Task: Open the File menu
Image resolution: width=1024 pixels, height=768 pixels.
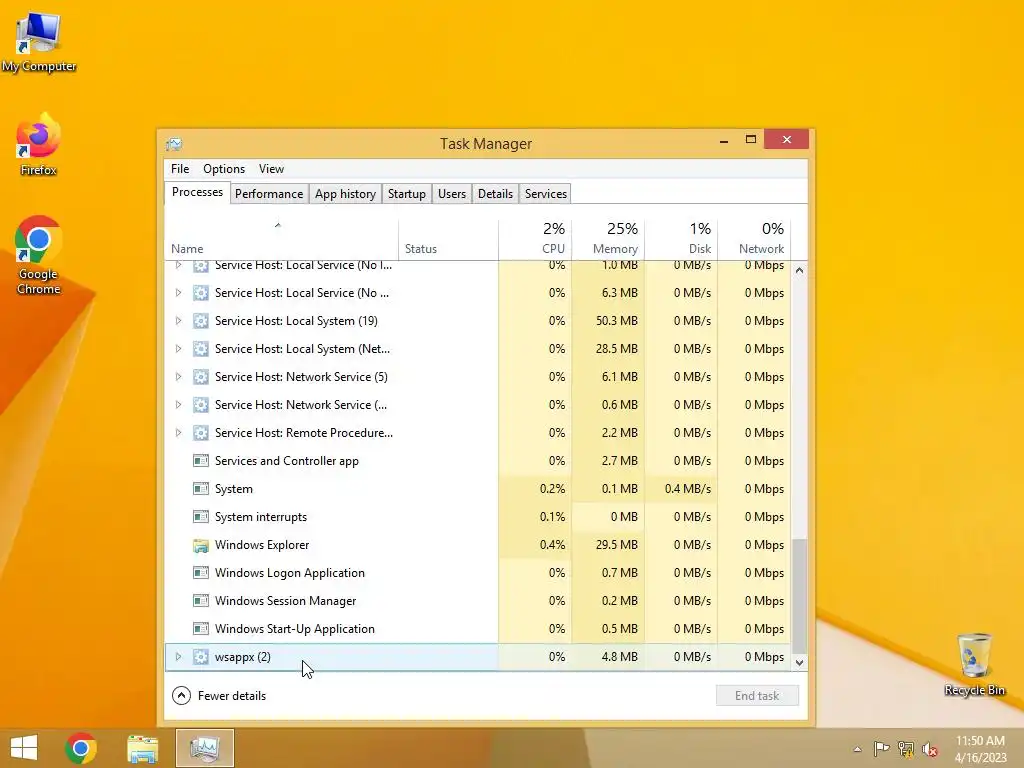Action: pyautogui.click(x=180, y=168)
